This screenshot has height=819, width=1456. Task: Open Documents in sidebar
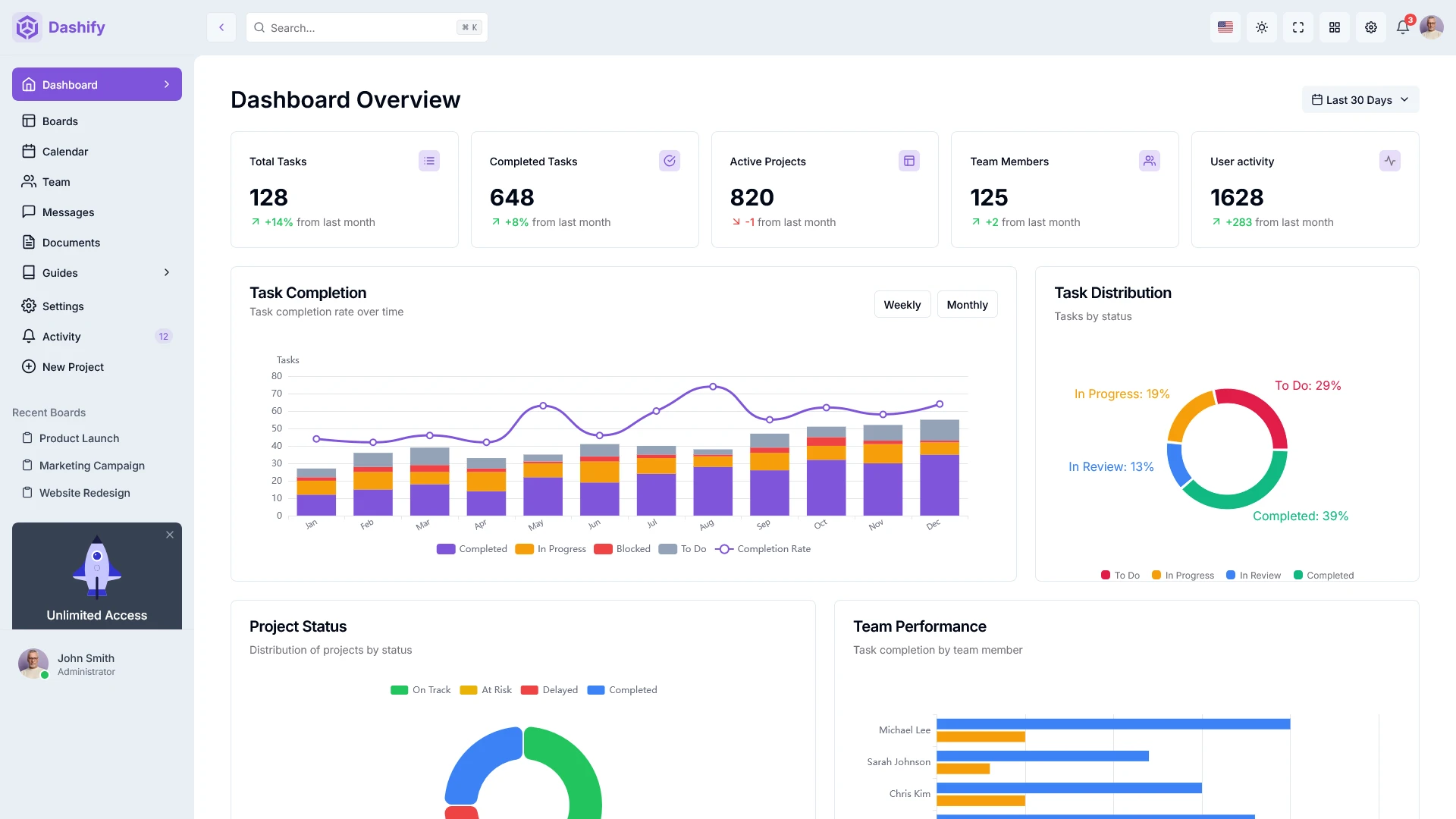tap(97, 242)
